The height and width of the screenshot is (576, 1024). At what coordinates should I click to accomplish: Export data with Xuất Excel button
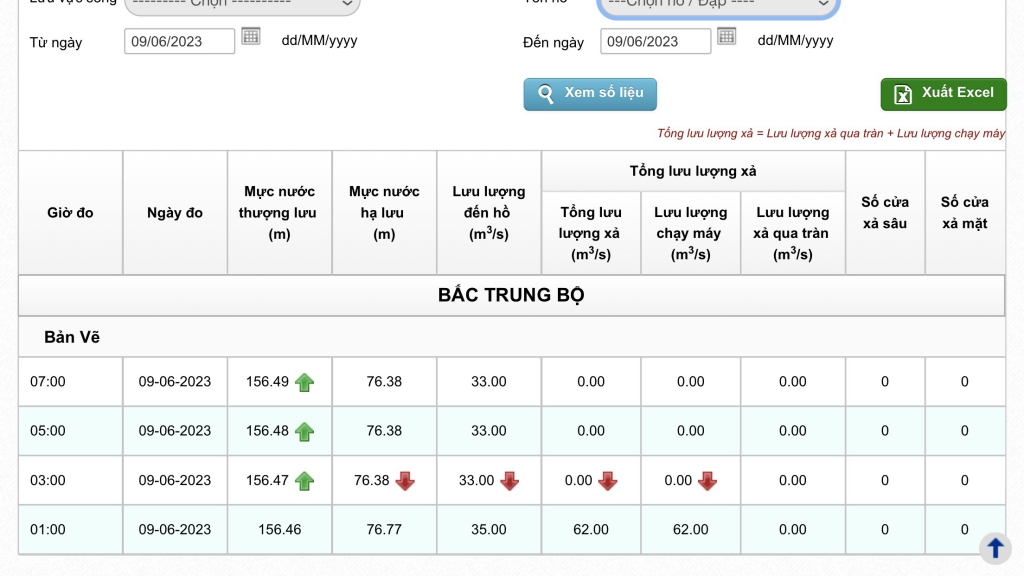point(943,94)
